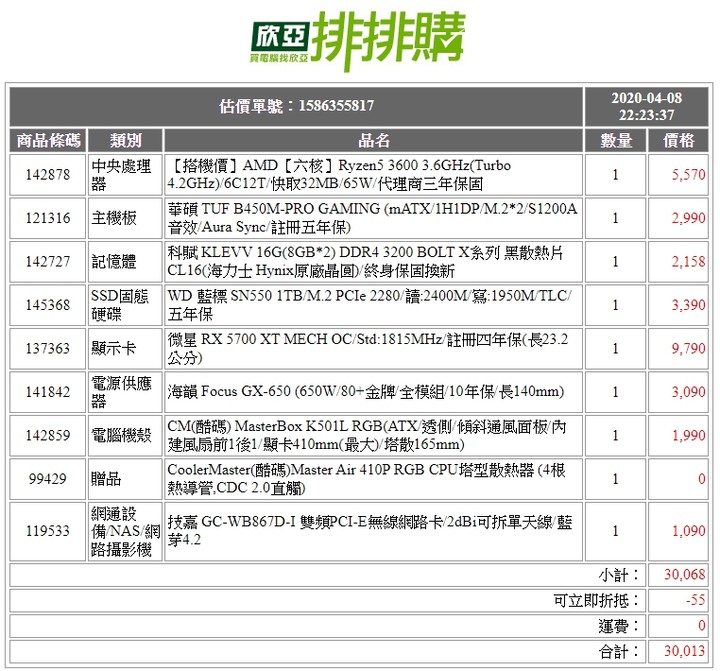This screenshot has height=671, width=720.
Task: Click the 運費 label
Action: pos(619,626)
